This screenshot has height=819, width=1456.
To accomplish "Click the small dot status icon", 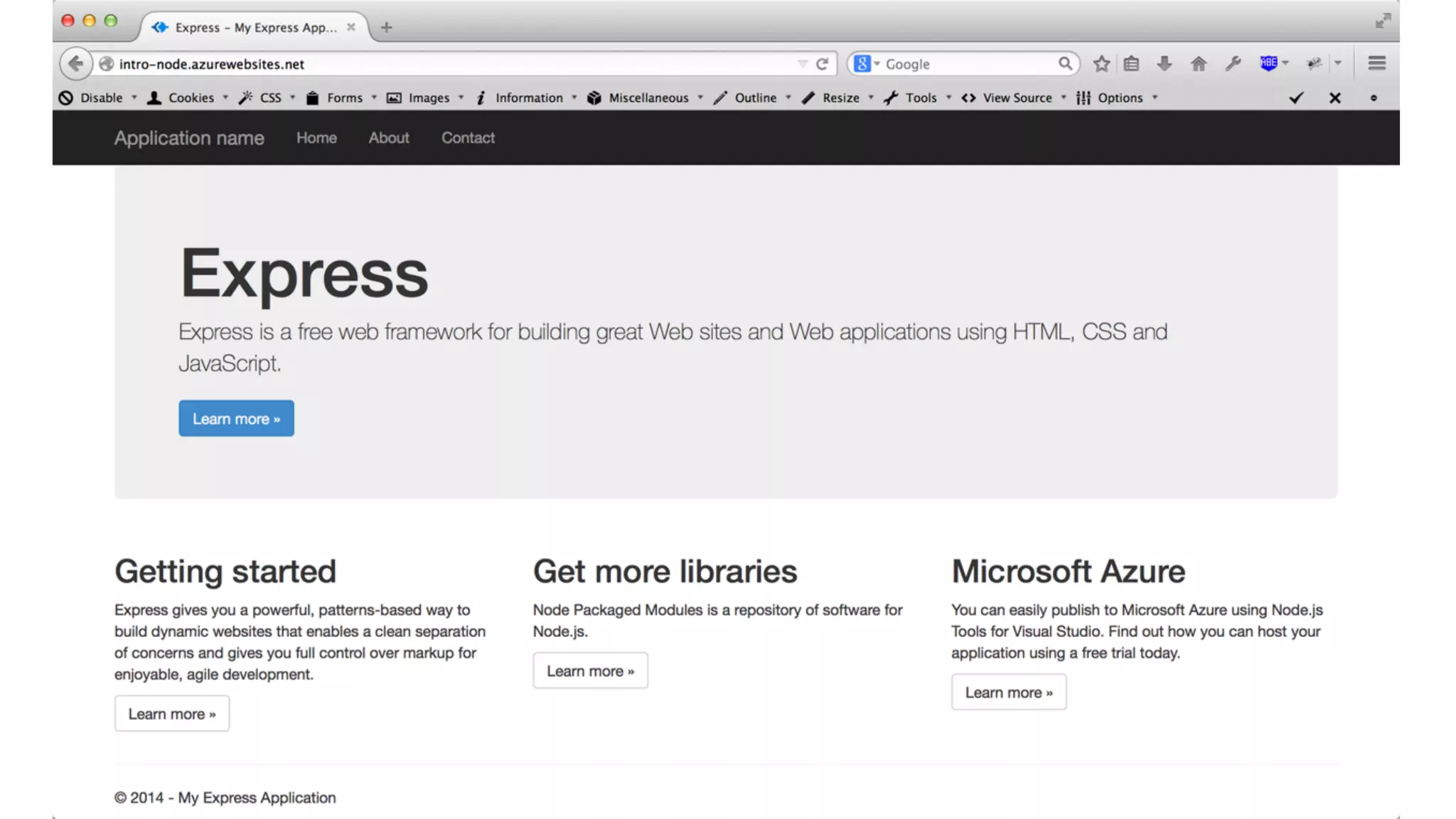I will tap(1374, 98).
